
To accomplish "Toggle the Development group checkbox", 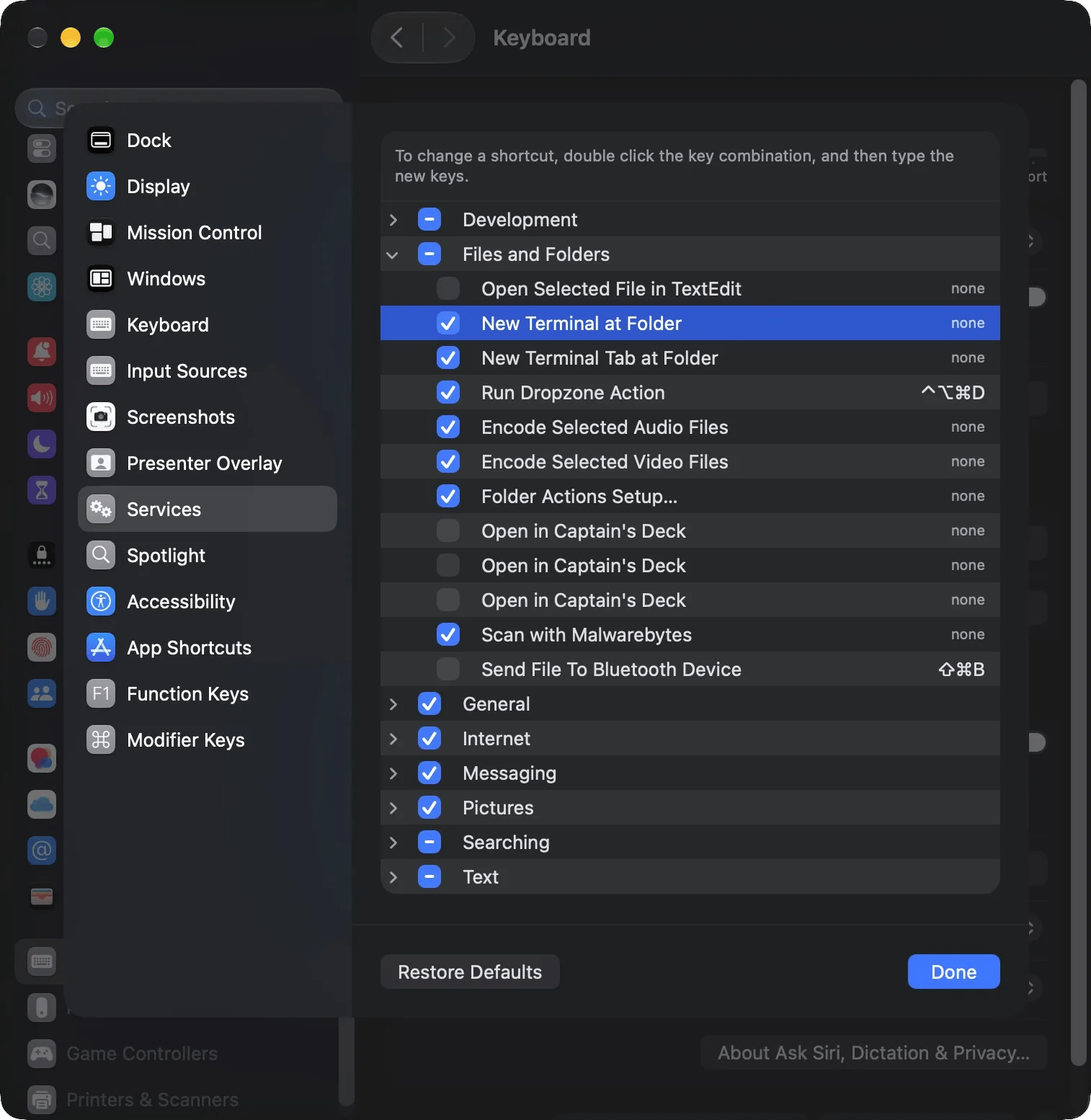I will coord(429,219).
